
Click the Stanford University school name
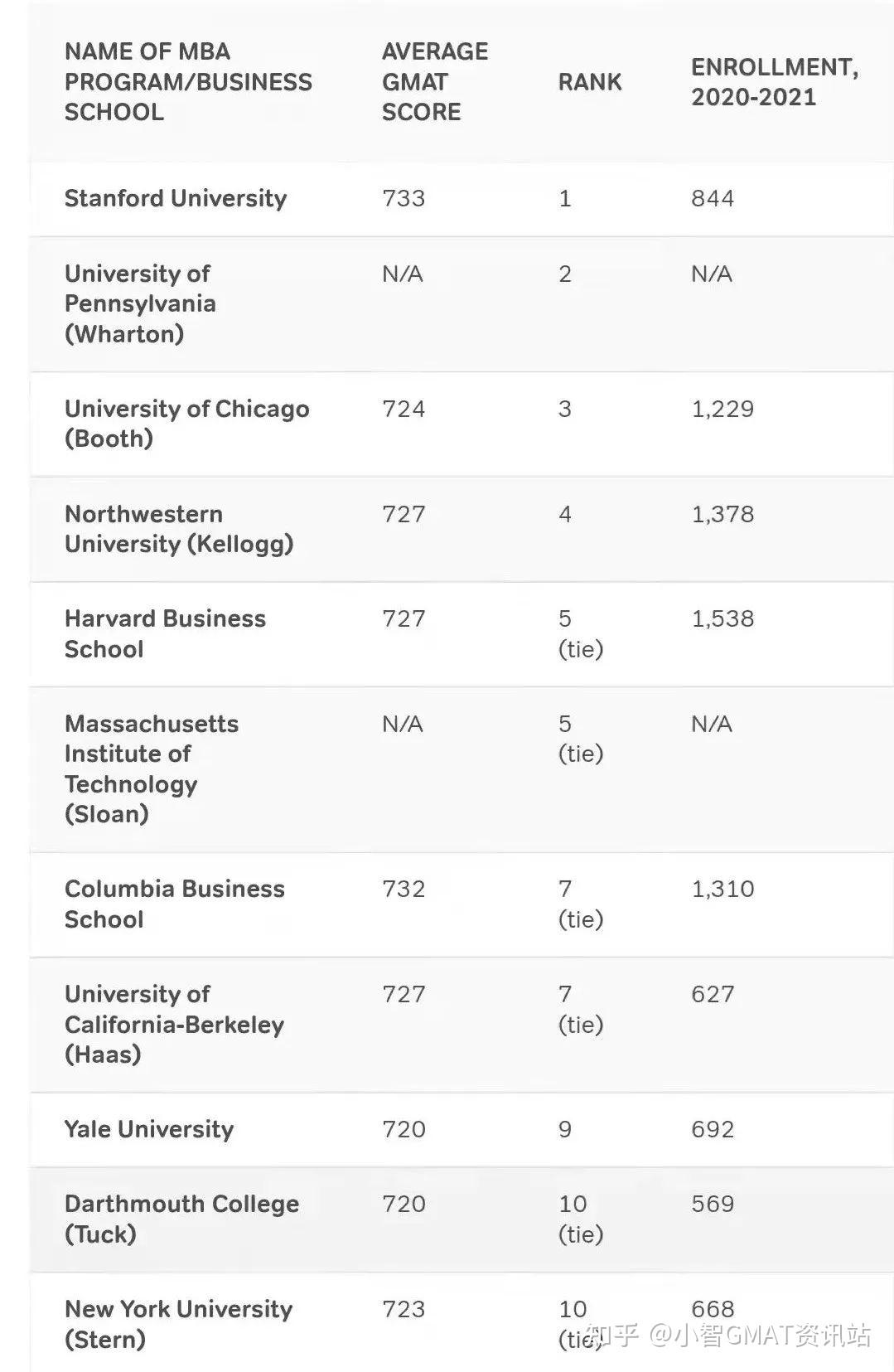pos(176,198)
